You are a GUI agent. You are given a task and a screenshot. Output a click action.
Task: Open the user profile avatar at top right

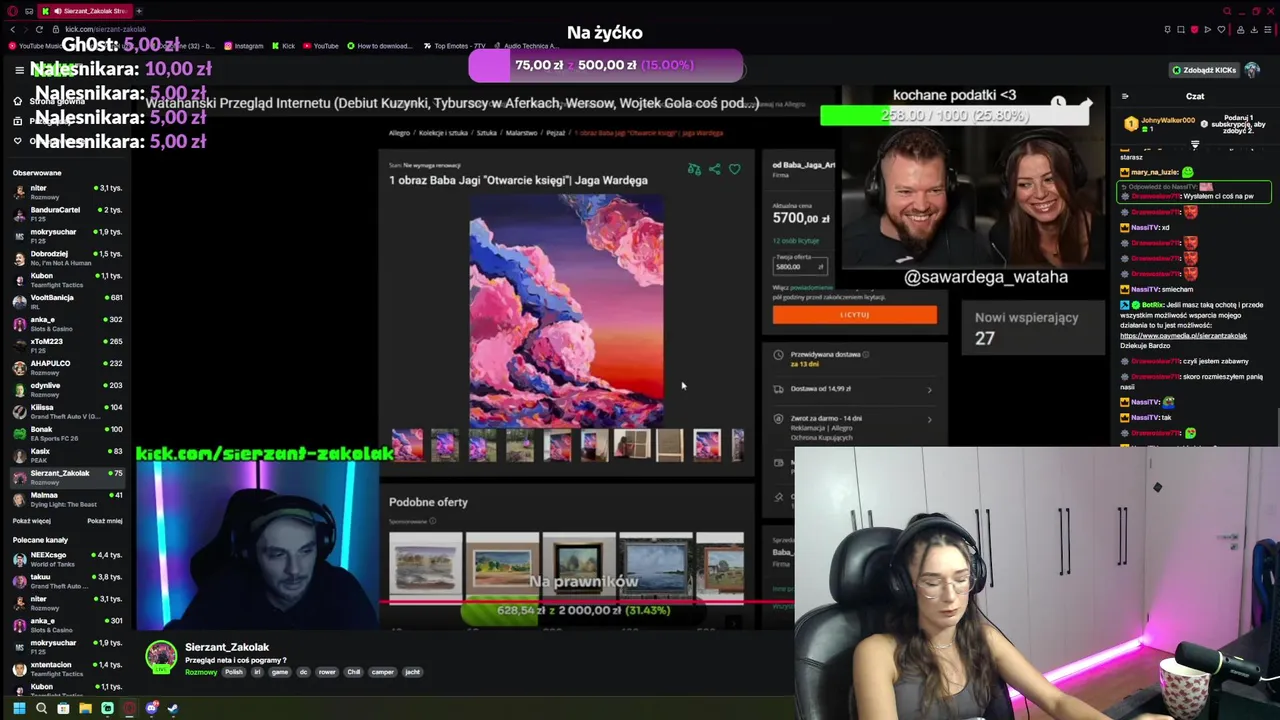click(1252, 70)
